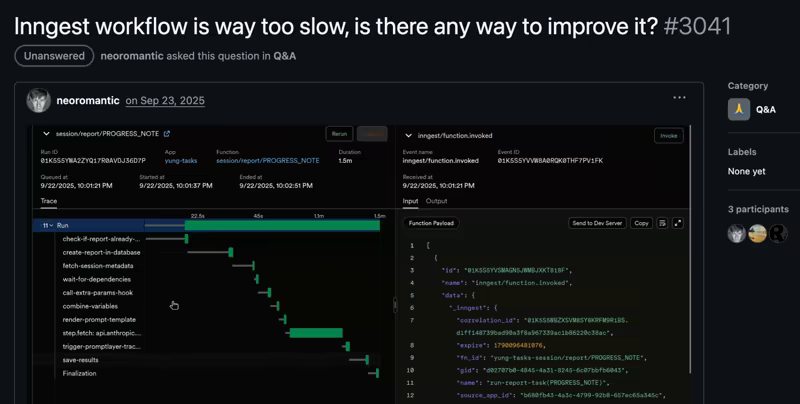Click the green Run timeline bar
The width and height of the screenshot is (800, 404).
coord(282,225)
